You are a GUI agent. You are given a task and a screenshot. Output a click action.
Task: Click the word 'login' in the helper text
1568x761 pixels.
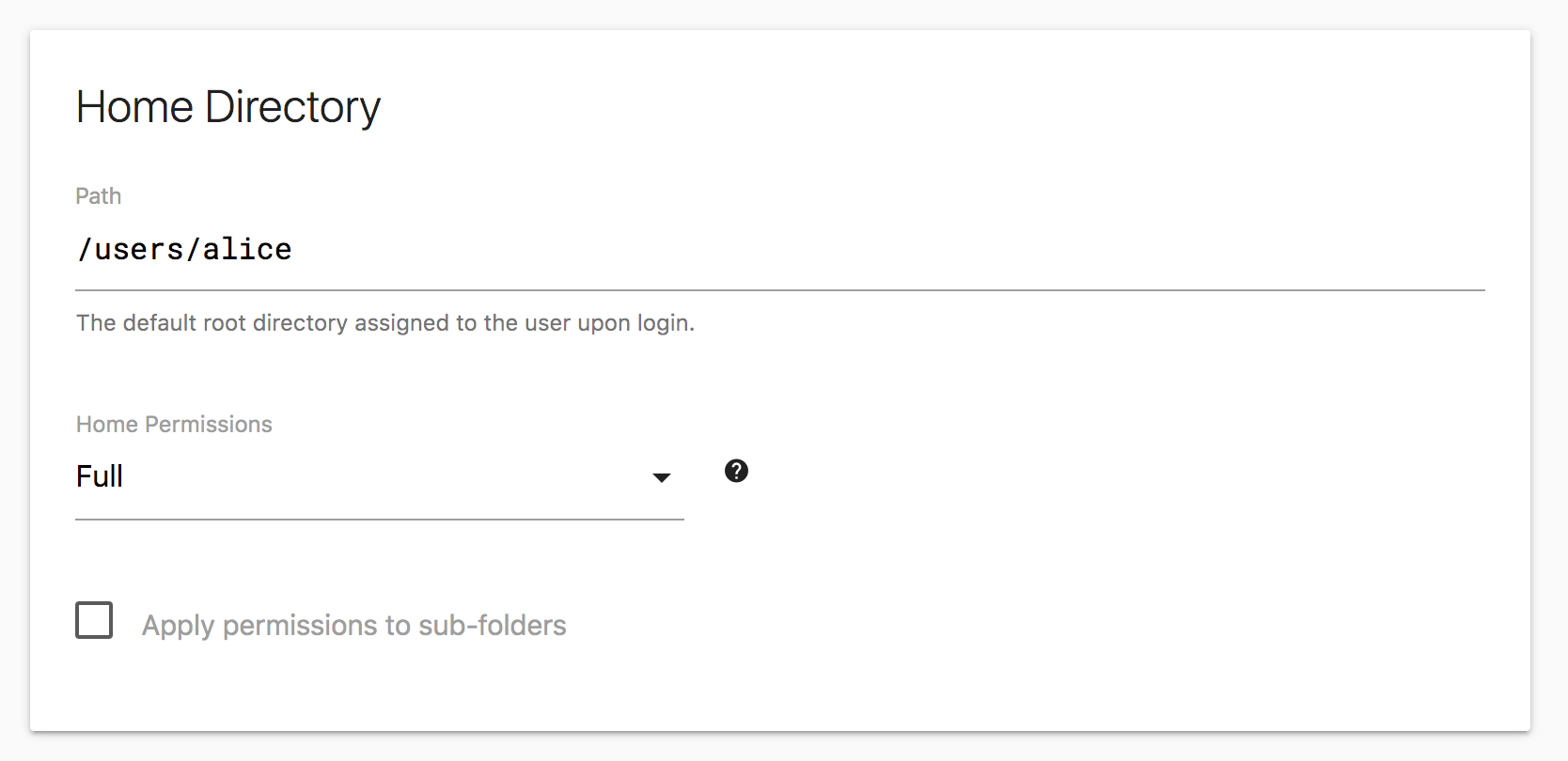pyautogui.click(x=663, y=323)
